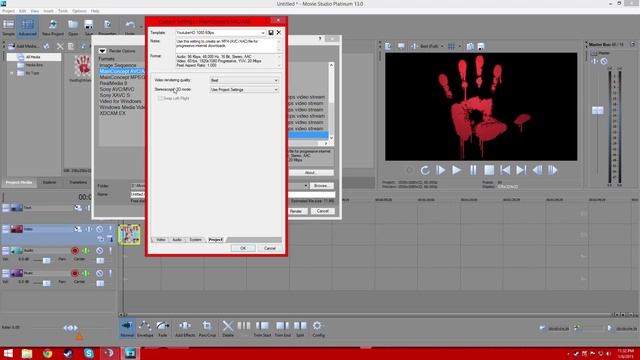Open the Folder path dropdown in the render dialog
640x360 pixels.
tap(305, 186)
